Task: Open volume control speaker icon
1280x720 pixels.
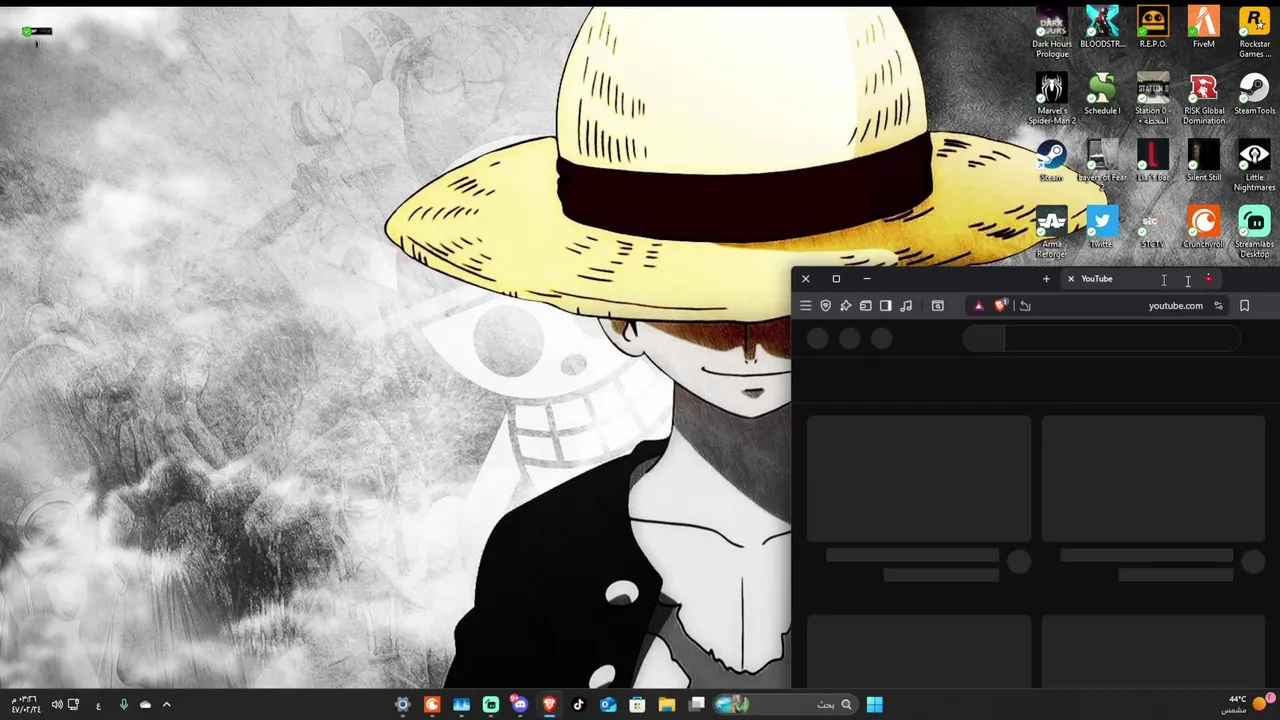Action: pos(56,705)
